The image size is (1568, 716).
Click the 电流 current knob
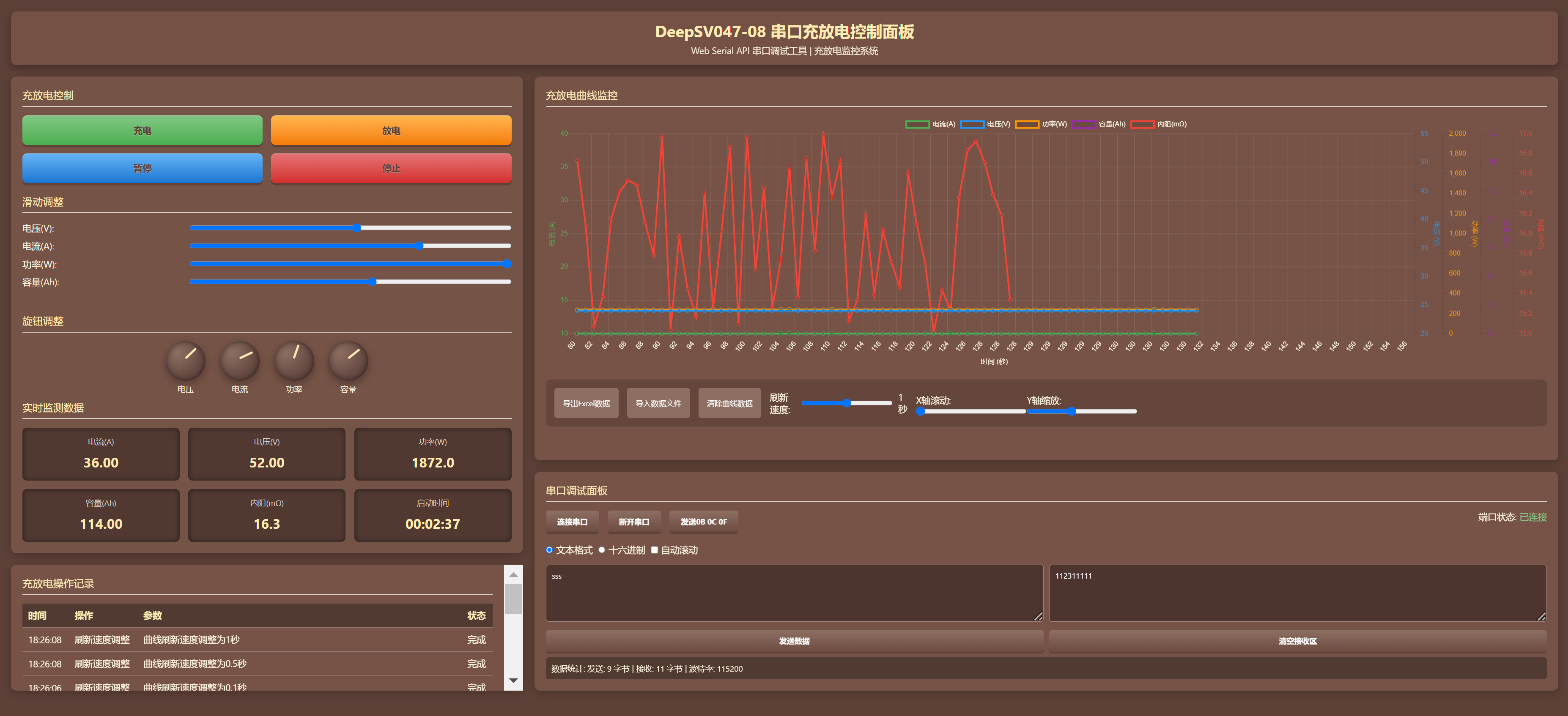click(x=240, y=361)
